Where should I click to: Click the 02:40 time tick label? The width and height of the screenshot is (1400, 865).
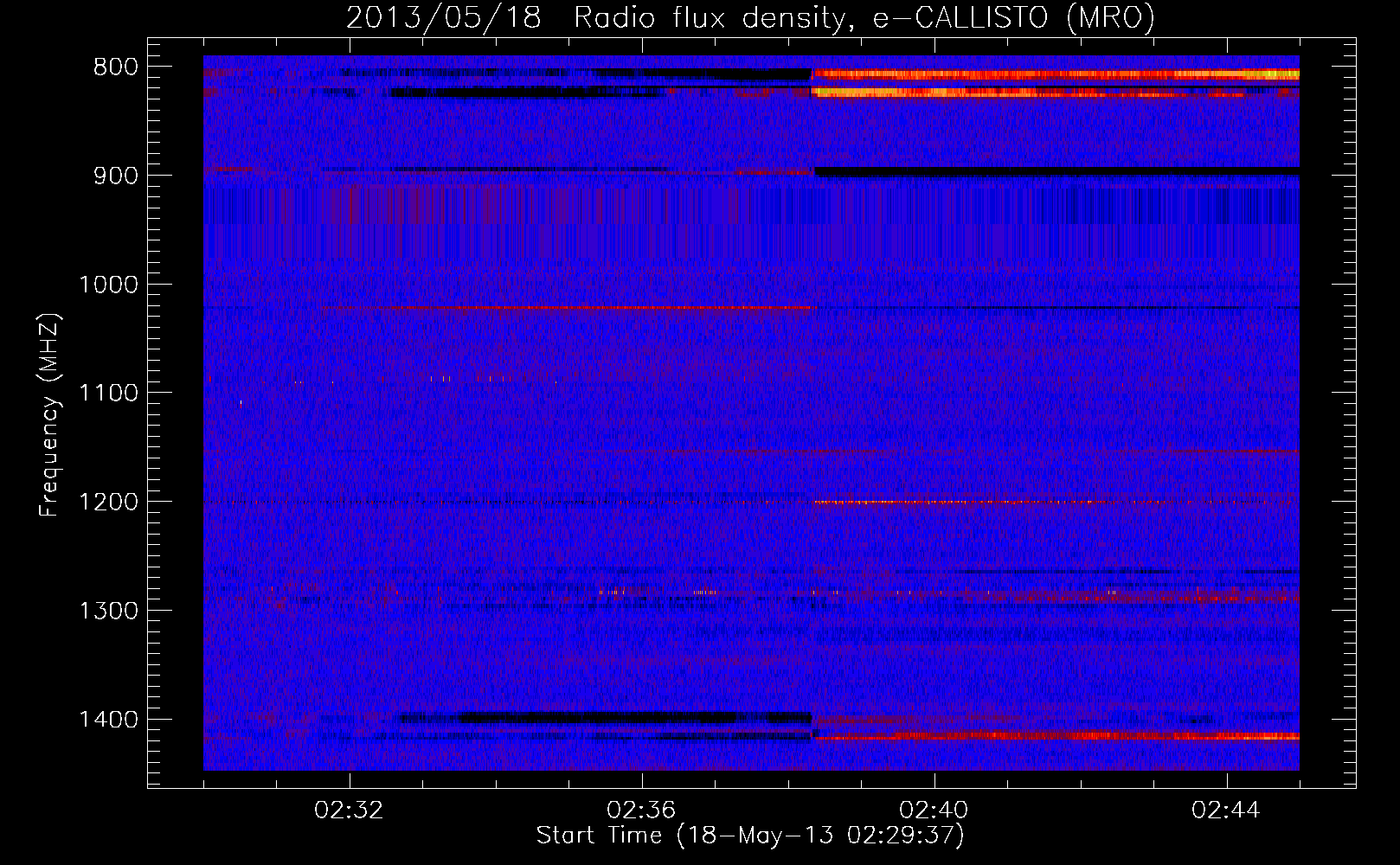(934, 811)
